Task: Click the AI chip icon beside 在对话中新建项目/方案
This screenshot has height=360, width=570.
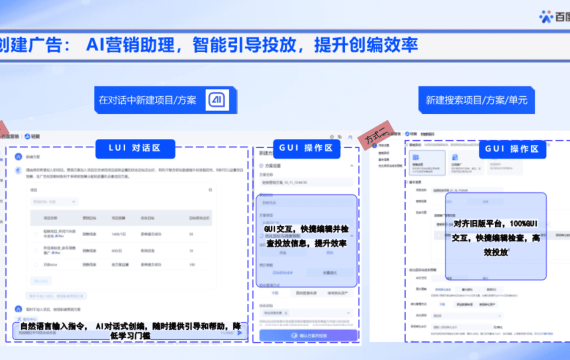Action: (217, 100)
